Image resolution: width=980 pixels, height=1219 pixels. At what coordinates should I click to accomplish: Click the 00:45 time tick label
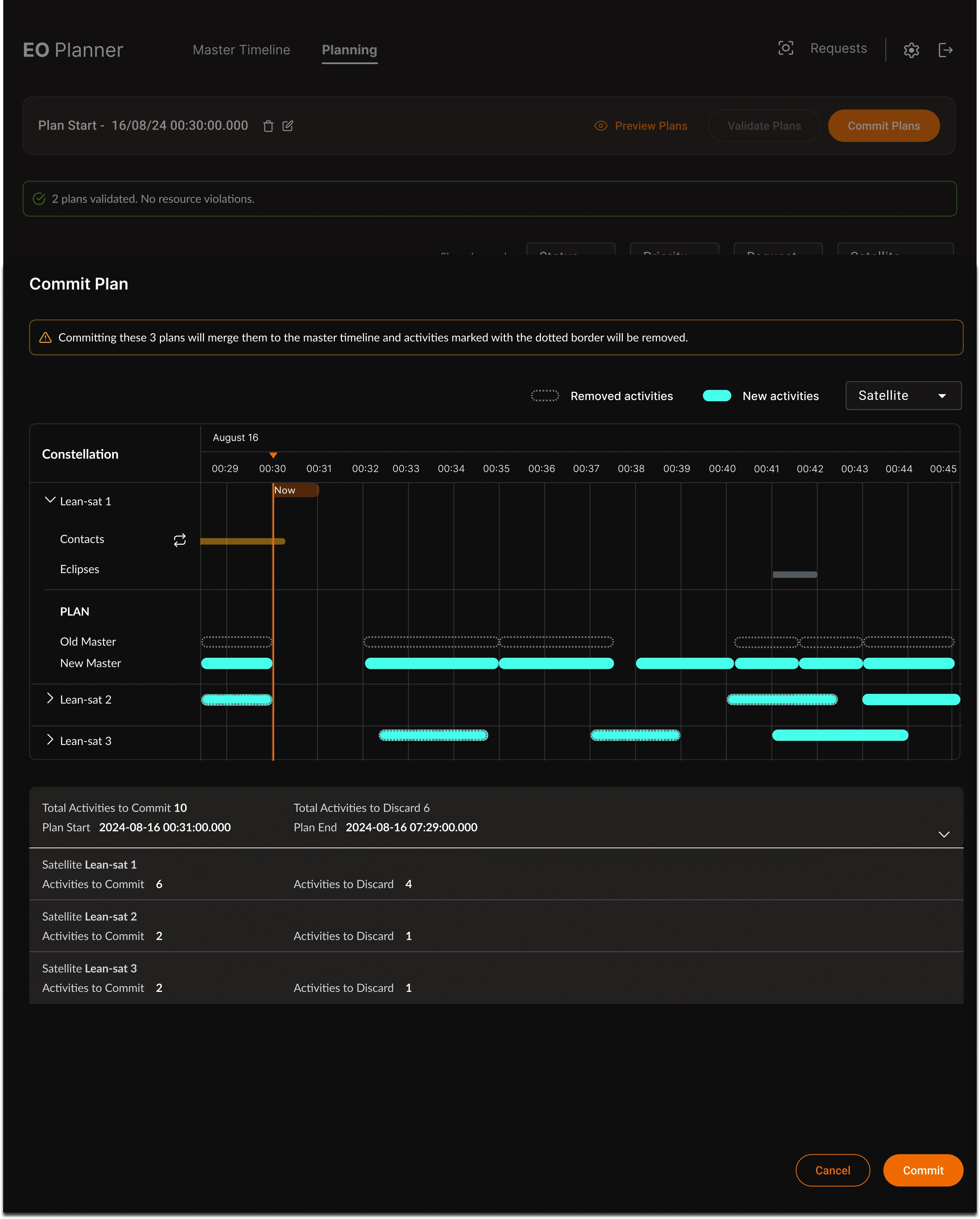point(943,469)
